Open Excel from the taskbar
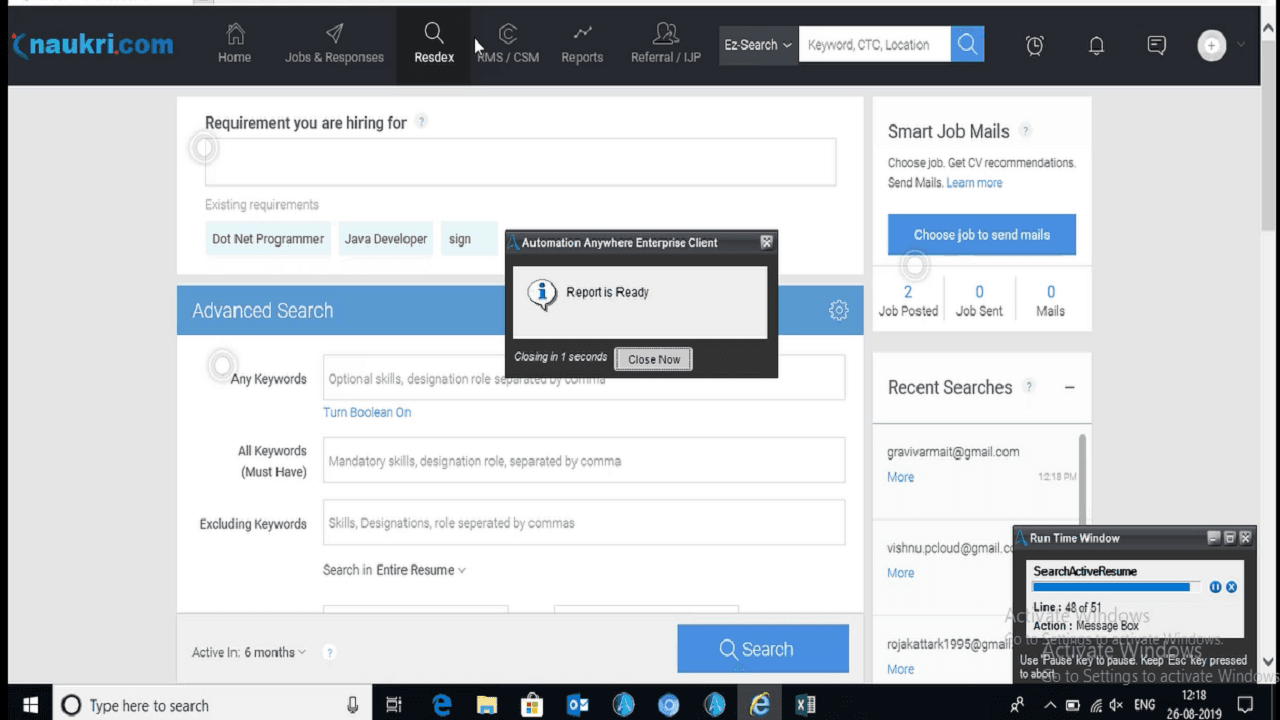The width and height of the screenshot is (1280, 720). click(805, 705)
